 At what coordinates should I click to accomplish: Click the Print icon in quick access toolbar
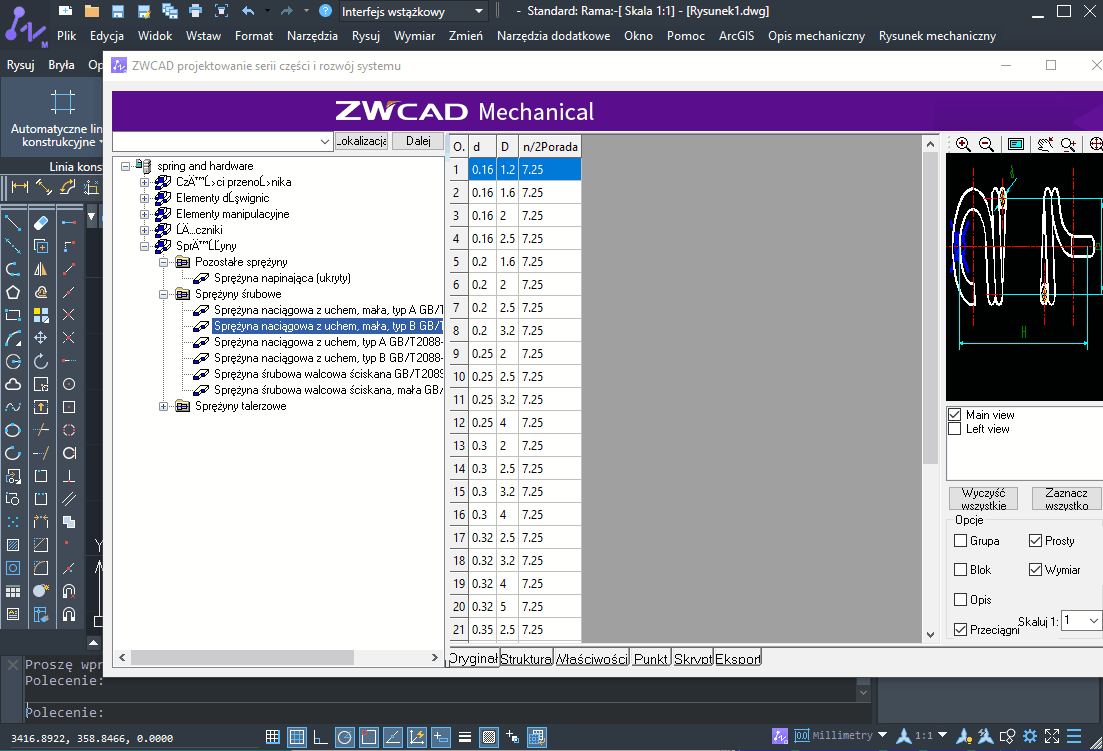click(x=196, y=11)
